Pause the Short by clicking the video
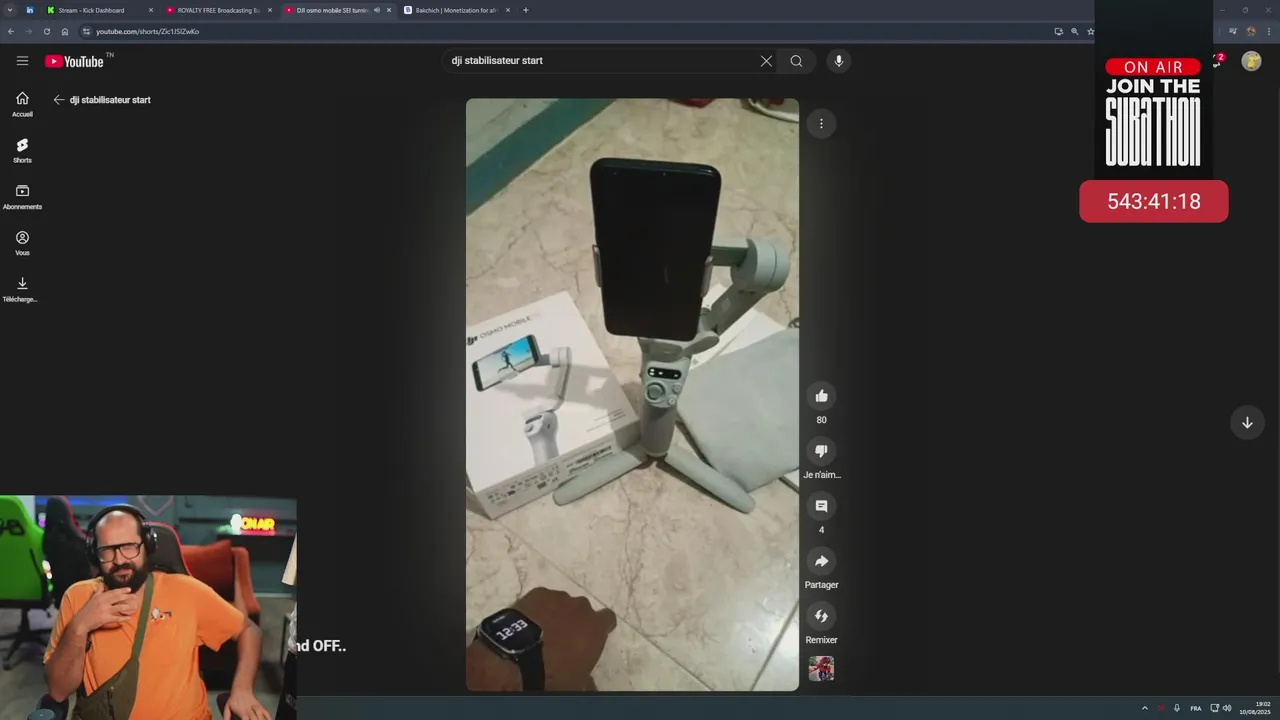This screenshot has width=1280, height=720. tap(632, 394)
